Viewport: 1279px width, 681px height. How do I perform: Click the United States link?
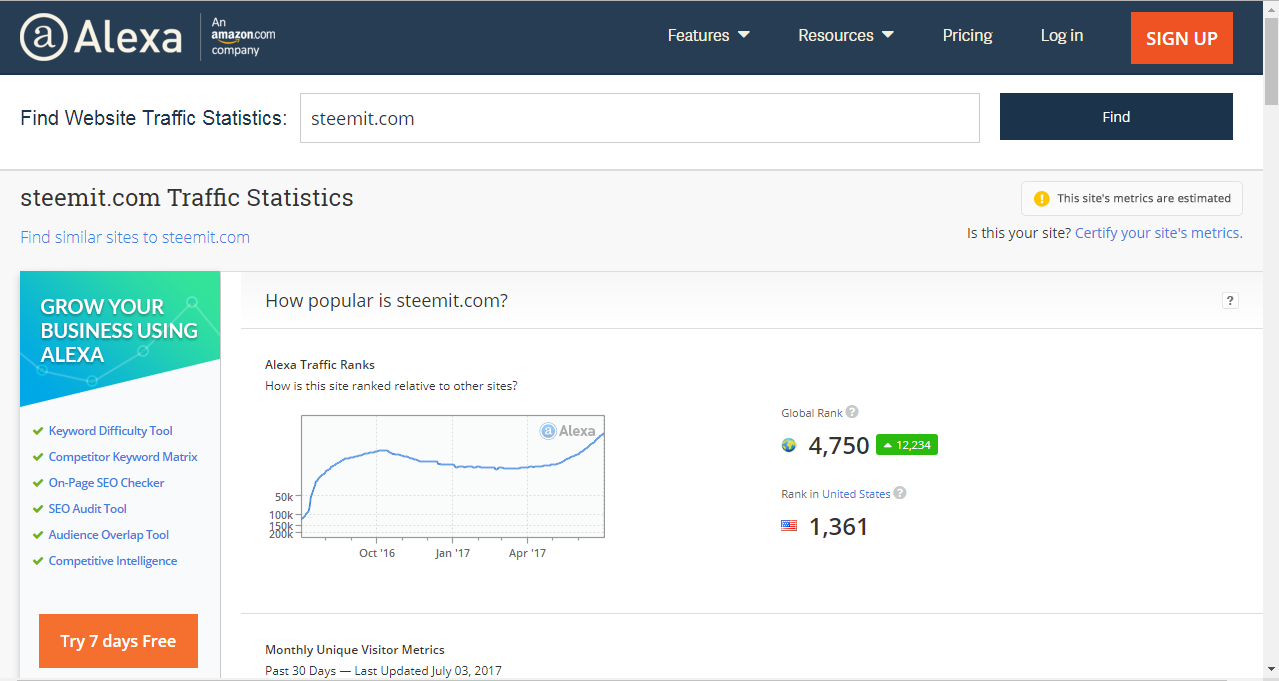point(856,494)
